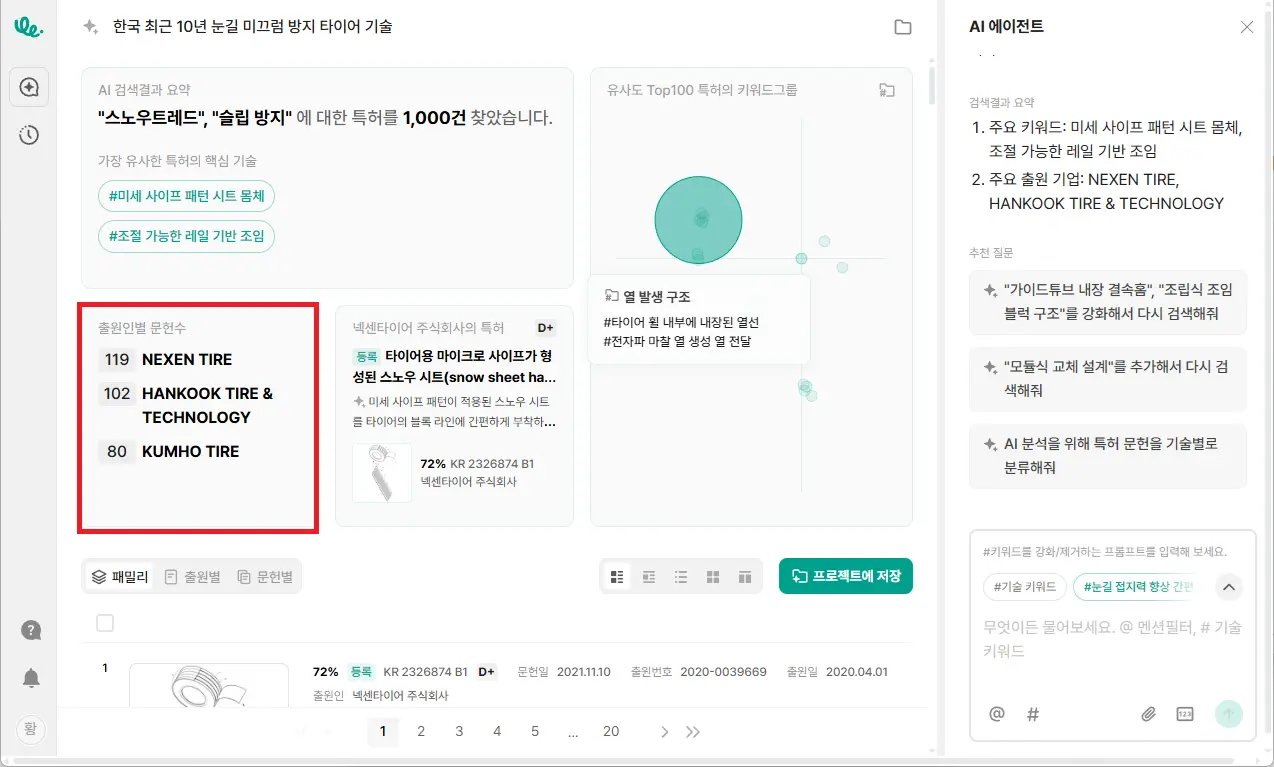Click the 123 number input icon

1185,714
